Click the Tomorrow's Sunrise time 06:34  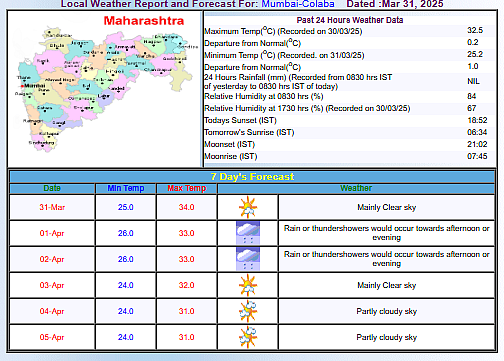pyautogui.click(x=477, y=132)
